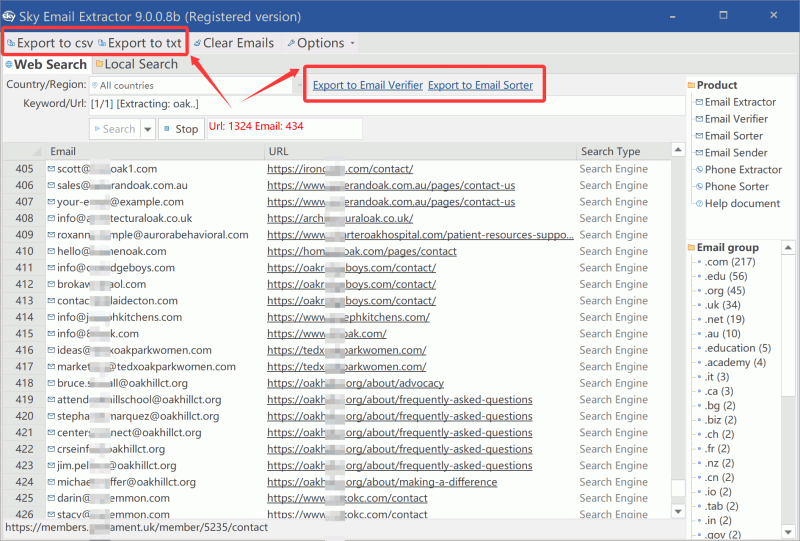Select the .ca (3) email group

click(719, 391)
